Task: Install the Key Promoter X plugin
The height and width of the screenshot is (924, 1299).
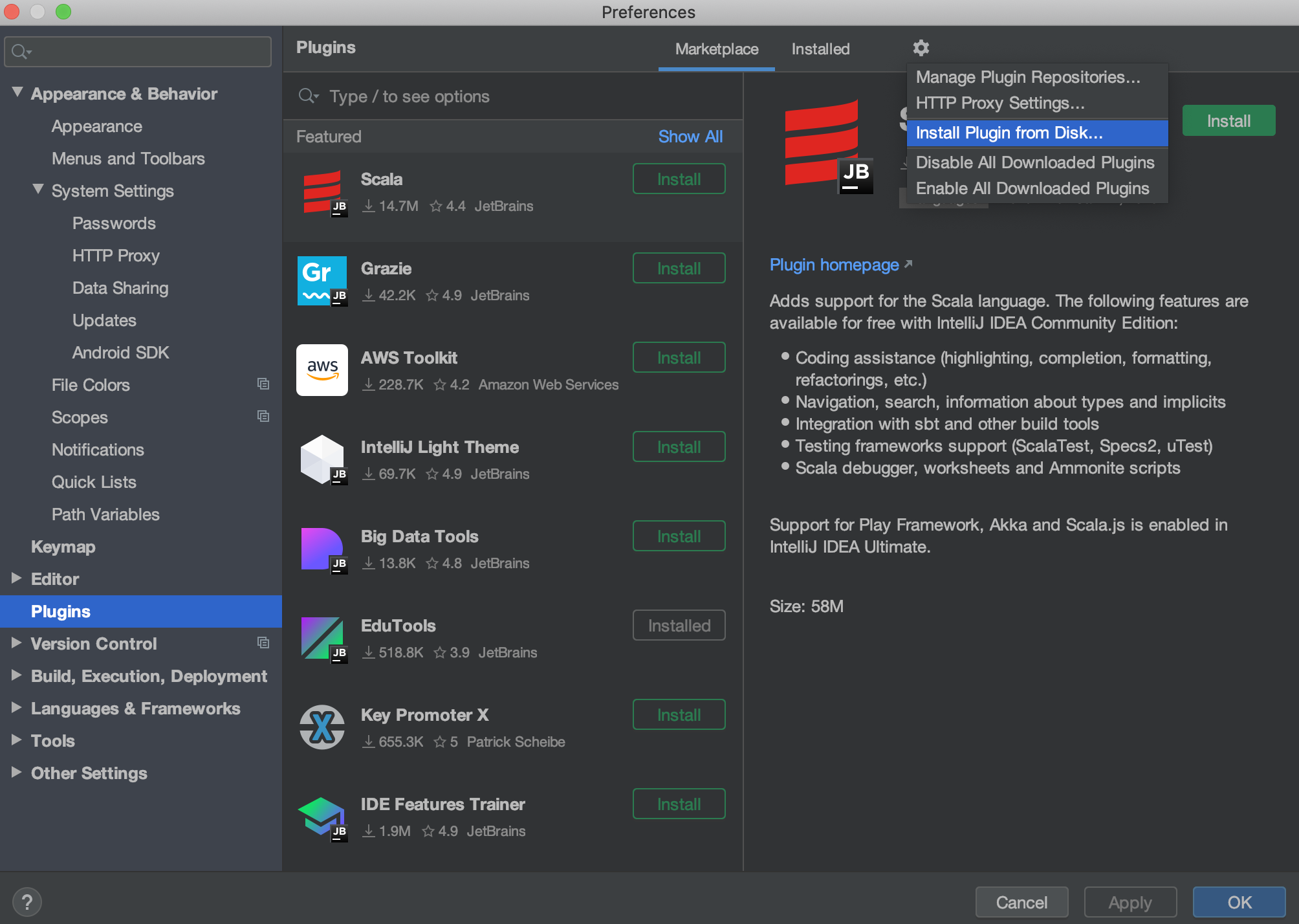Action: pyautogui.click(x=679, y=714)
